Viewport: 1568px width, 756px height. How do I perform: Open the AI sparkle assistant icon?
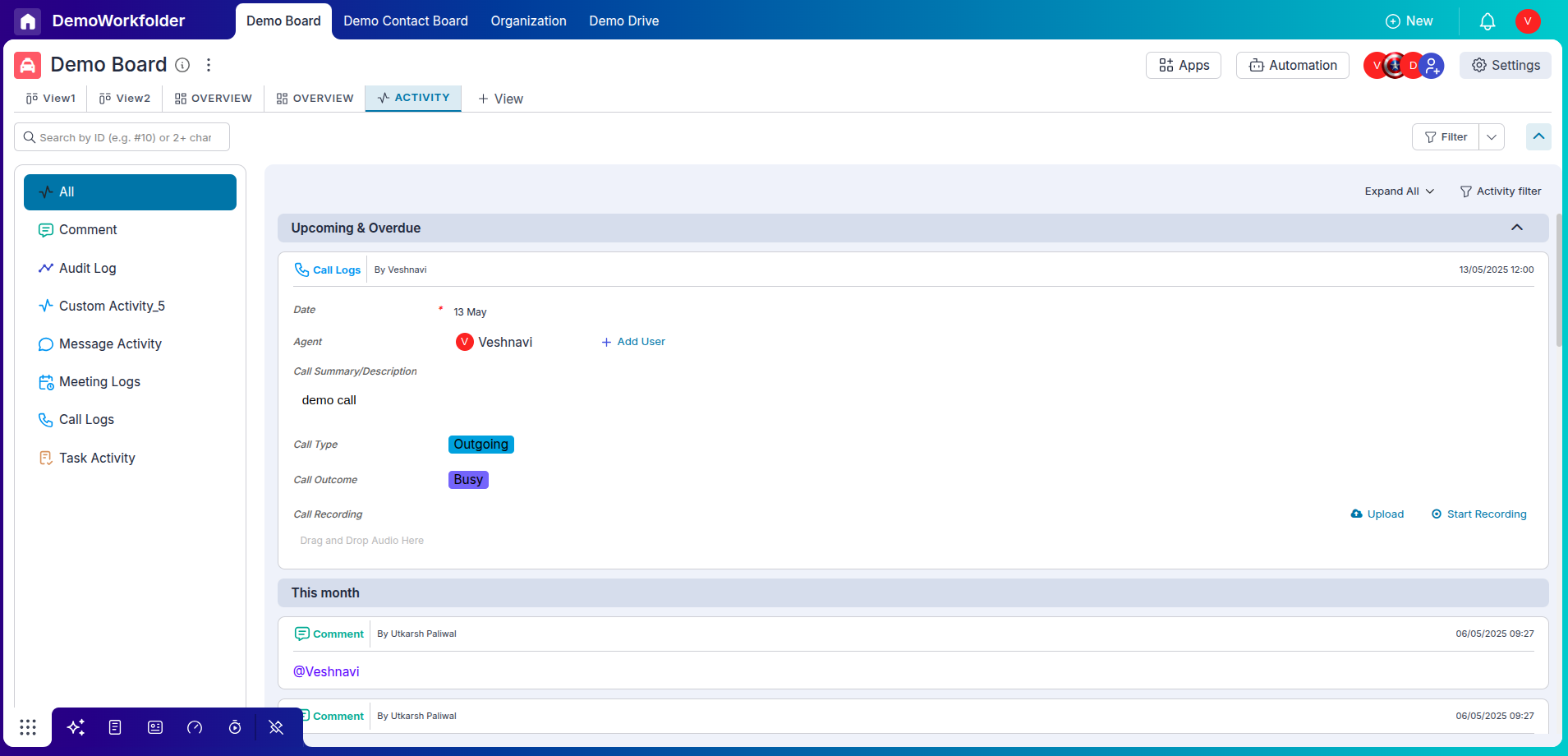[76, 727]
